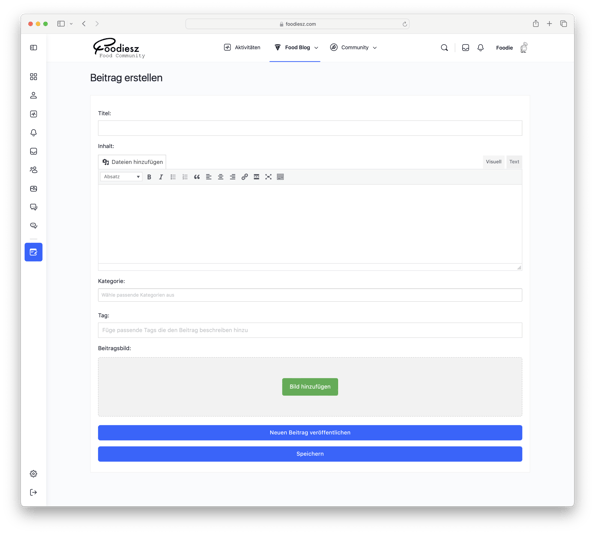595x534 pixels.
Task: Go to the Aktivitäten menu item
Action: coord(242,47)
